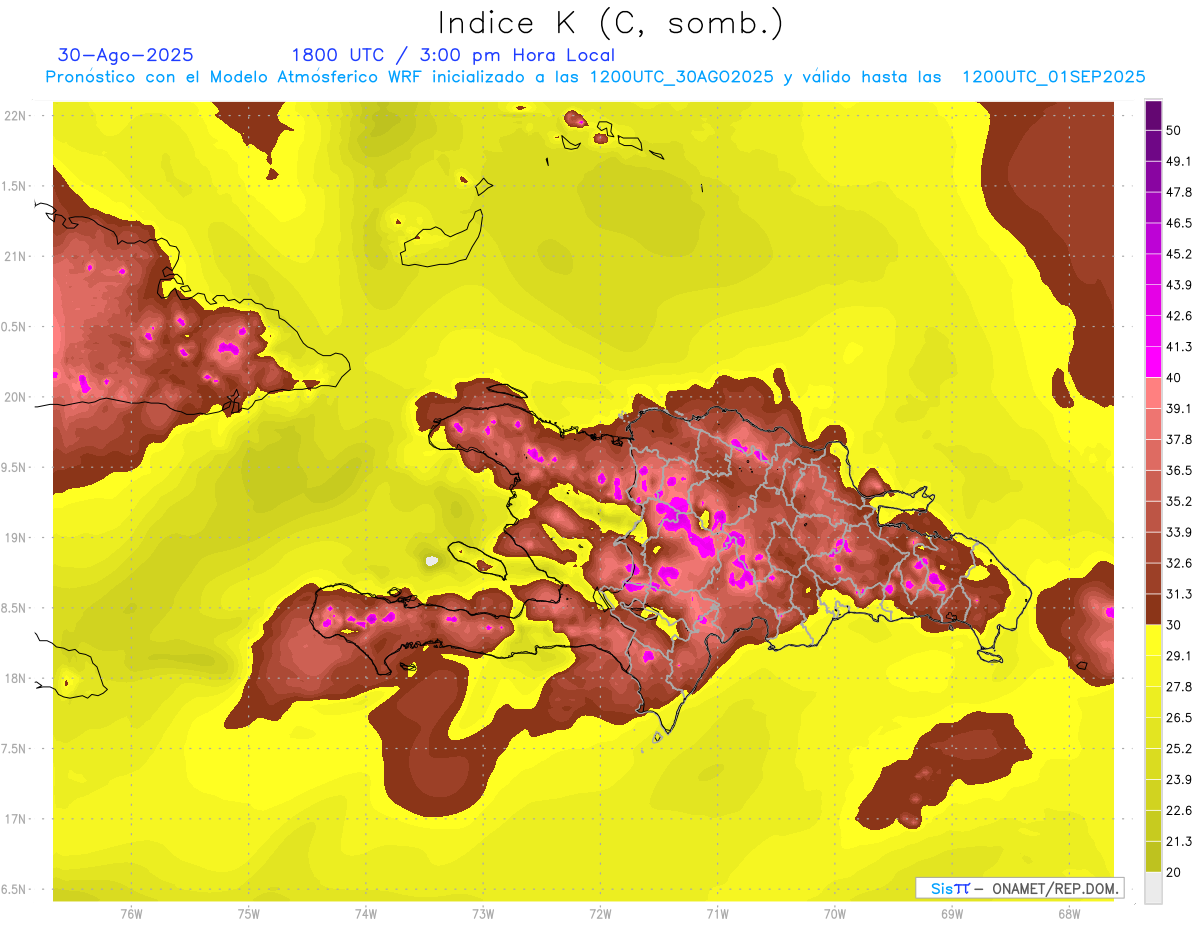This screenshot has width=1200, height=927.
Task: Click the "21N" latitude label
Action: tap(16, 256)
